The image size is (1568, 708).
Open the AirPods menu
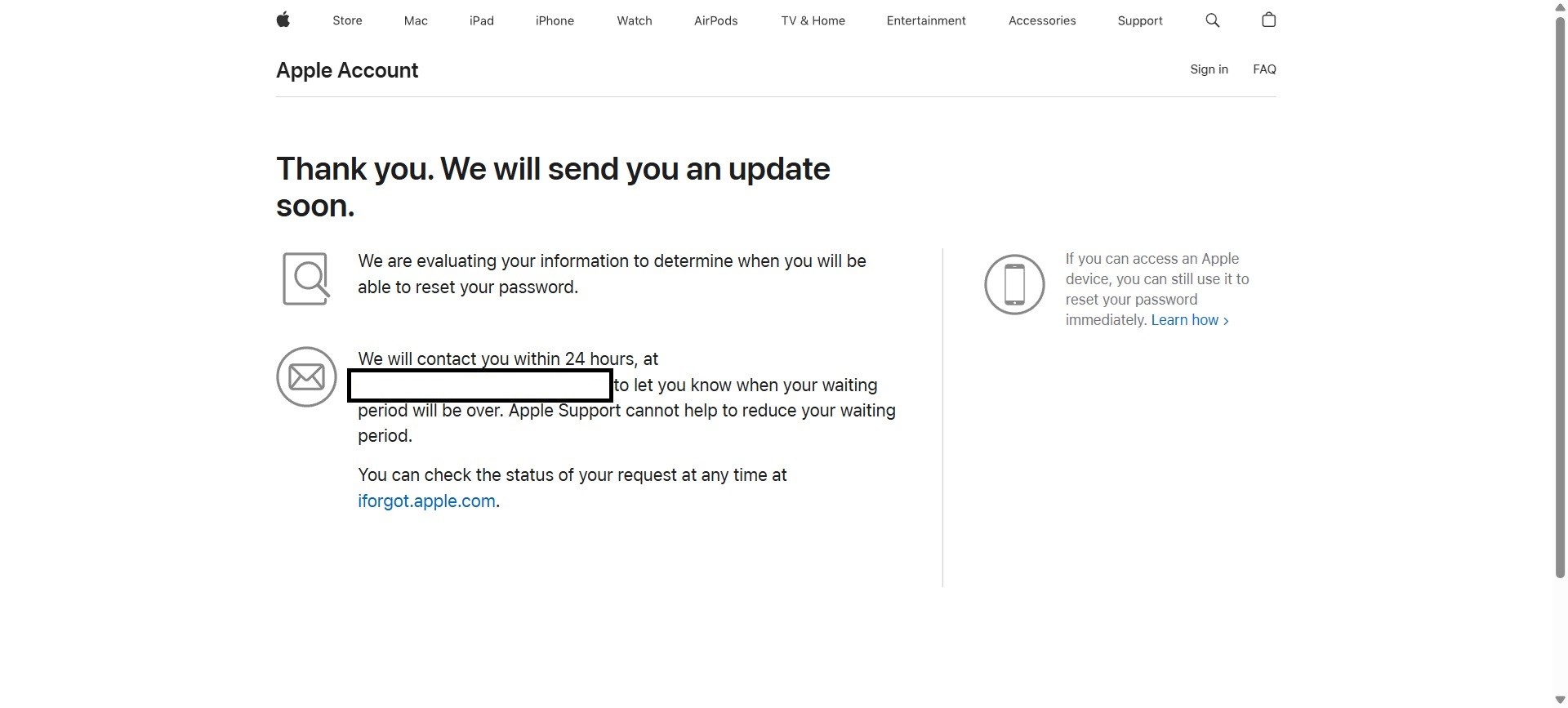(x=716, y=20)
